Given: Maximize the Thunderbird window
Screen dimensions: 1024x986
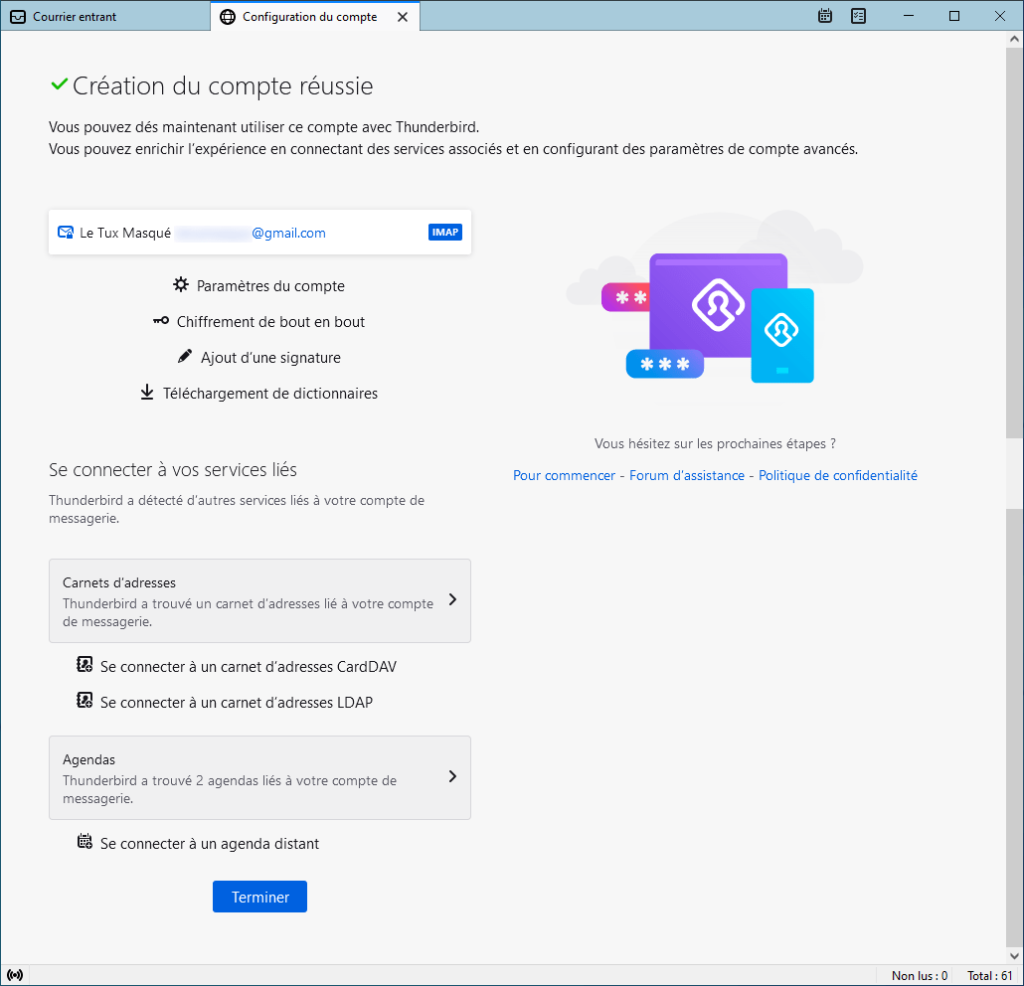Looking at the screenshot, I should click(x=954, y=16).
